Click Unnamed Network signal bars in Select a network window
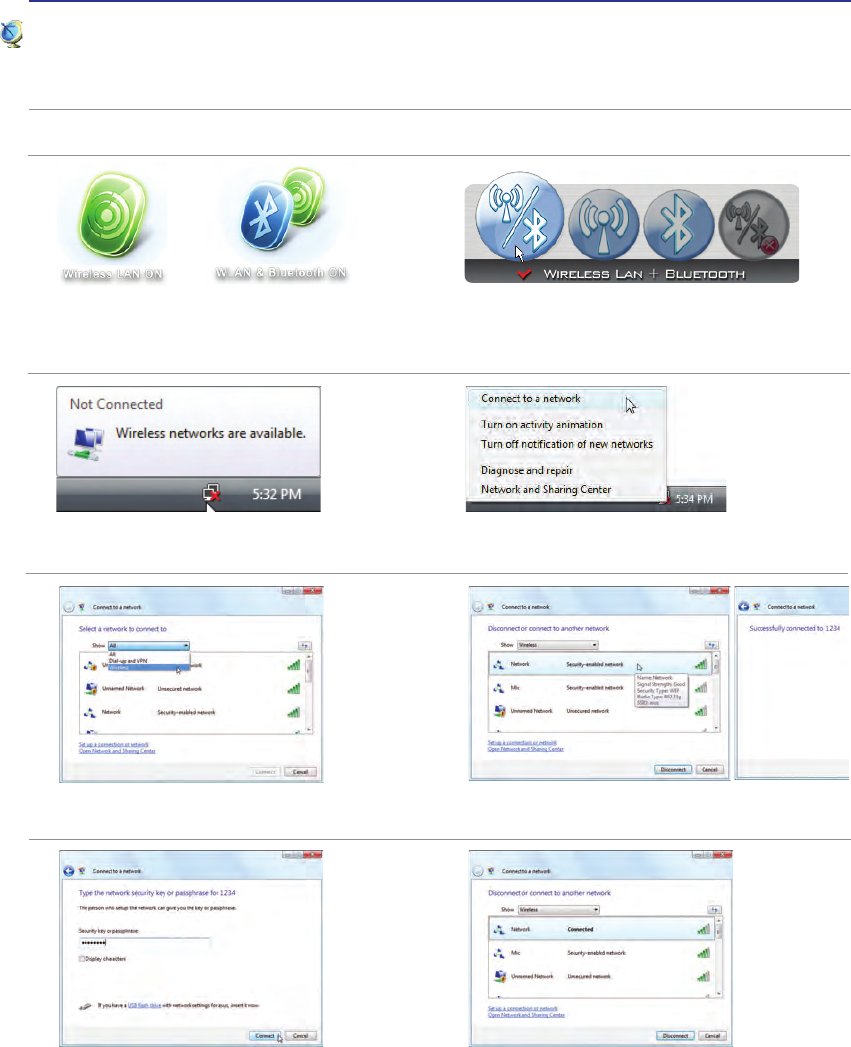This screenshot has height=1047, width=851. click(293, 688)
